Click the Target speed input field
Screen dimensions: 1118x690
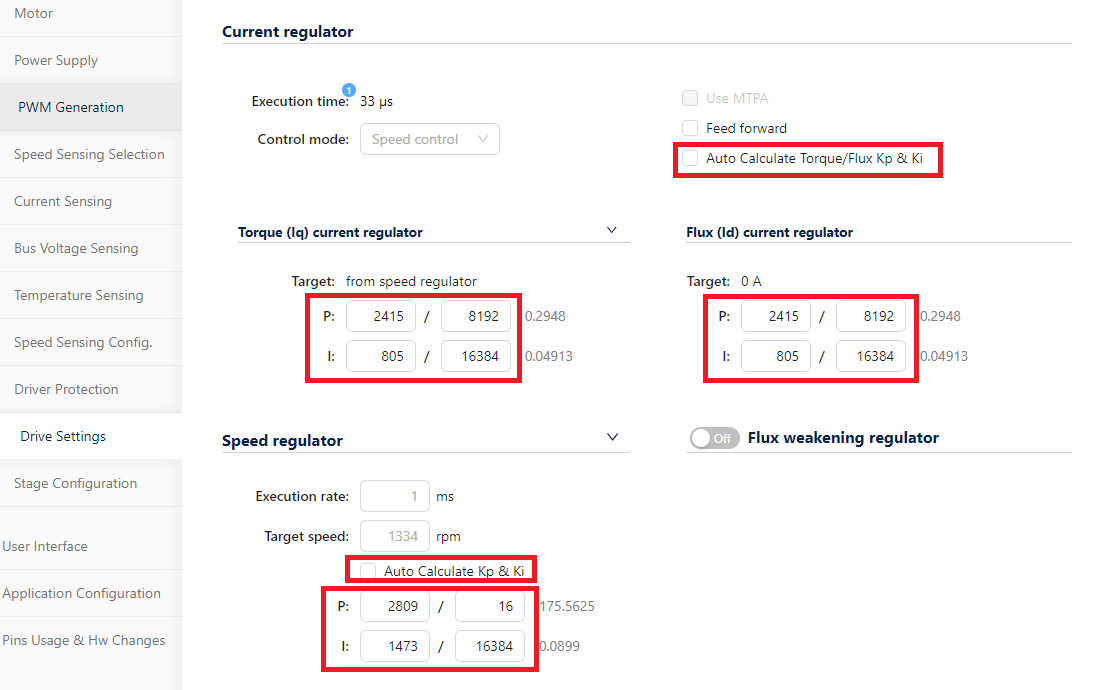[394, 536]
